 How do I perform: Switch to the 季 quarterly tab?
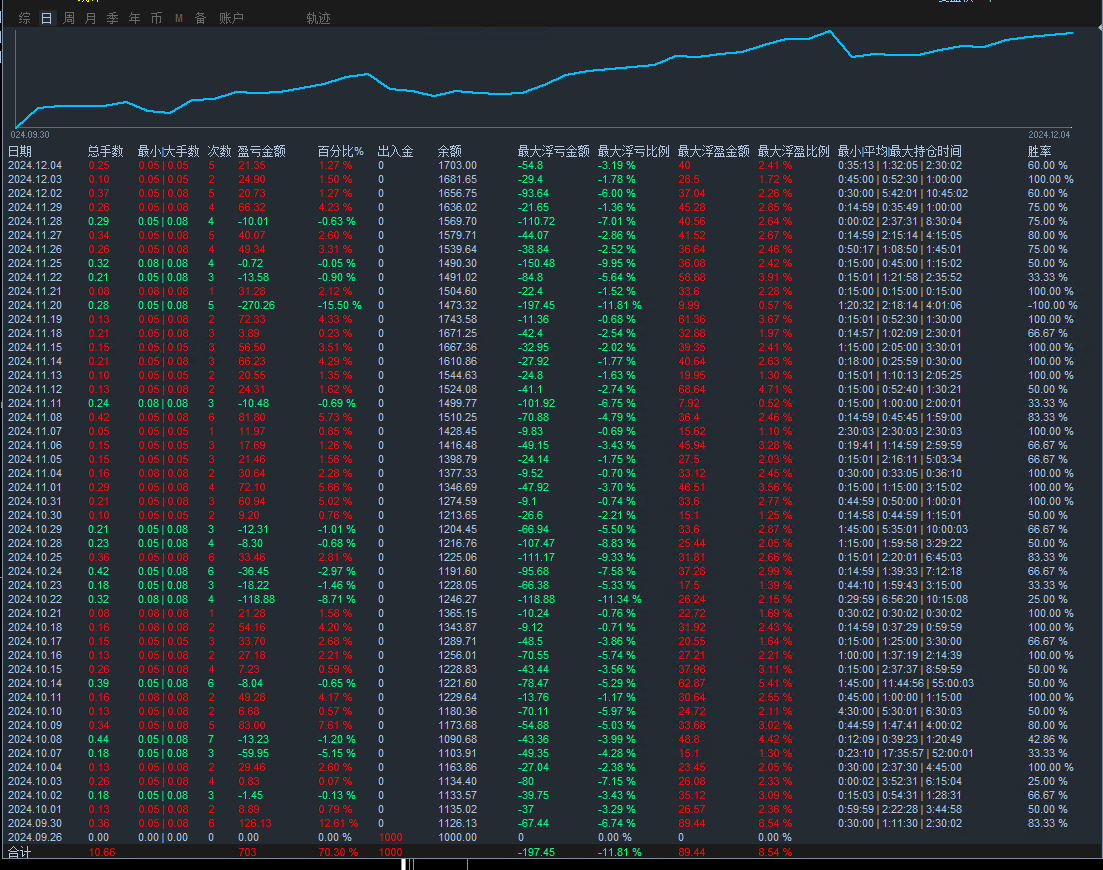pyautogui.click(x=112, y=18)
